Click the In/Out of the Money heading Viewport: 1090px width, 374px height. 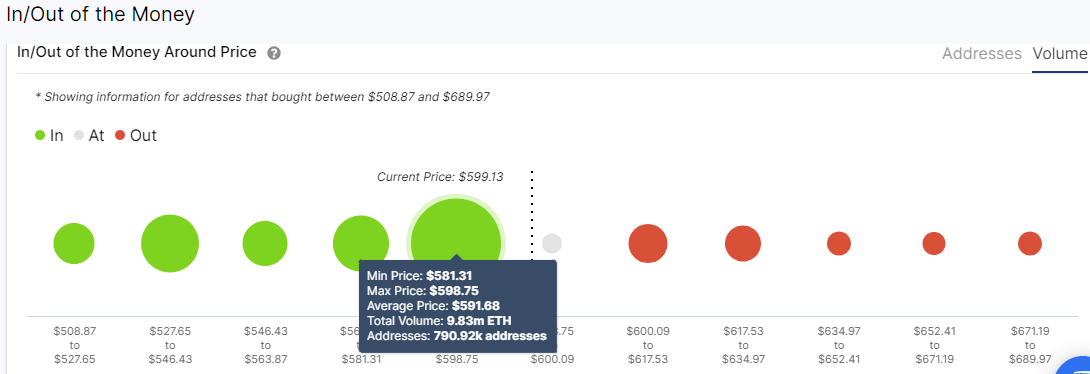(100, 15)
